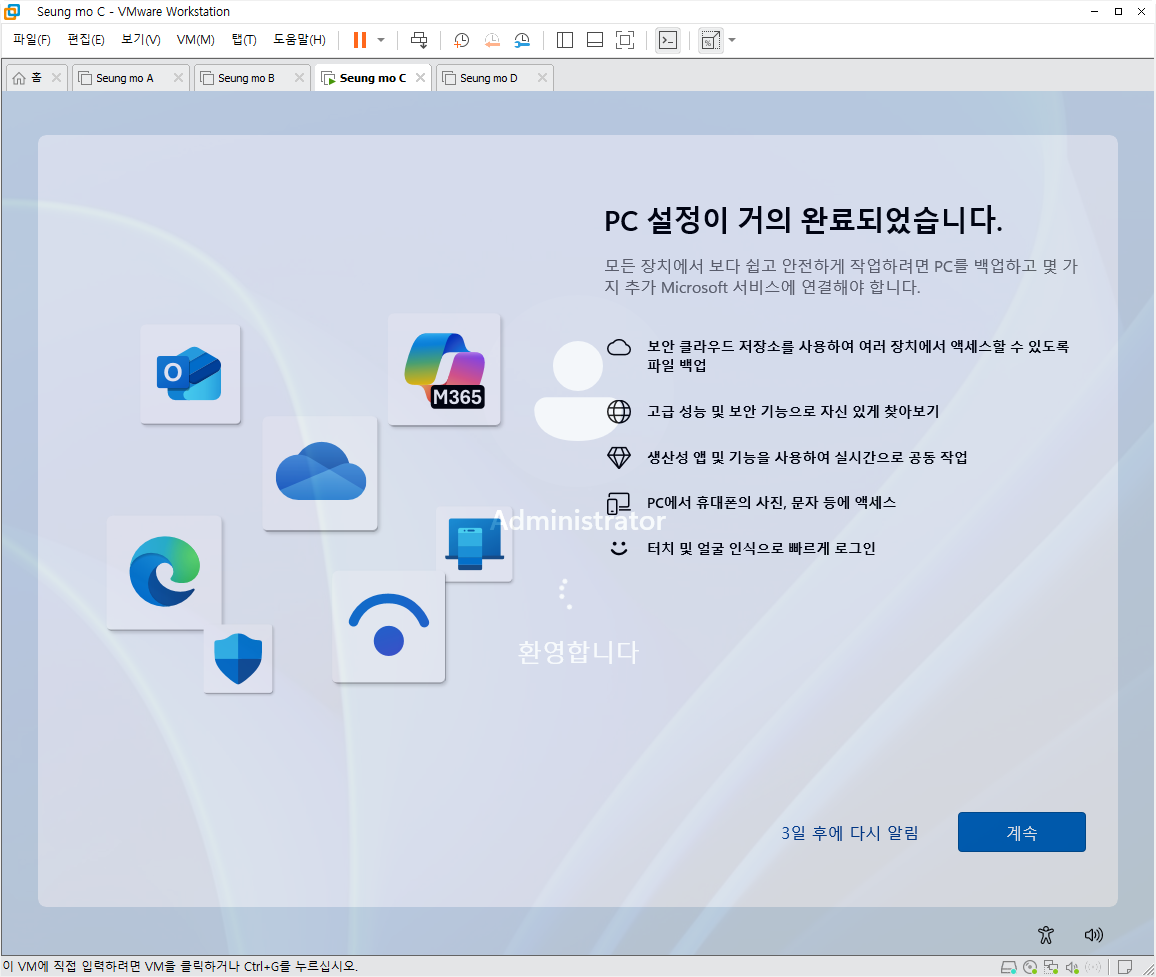This screenshot has height=977, width=1156.
Task: Click the 'PC 설정이 거의 완료되었습니다.' heading
Action: click(x=803, y=220)
